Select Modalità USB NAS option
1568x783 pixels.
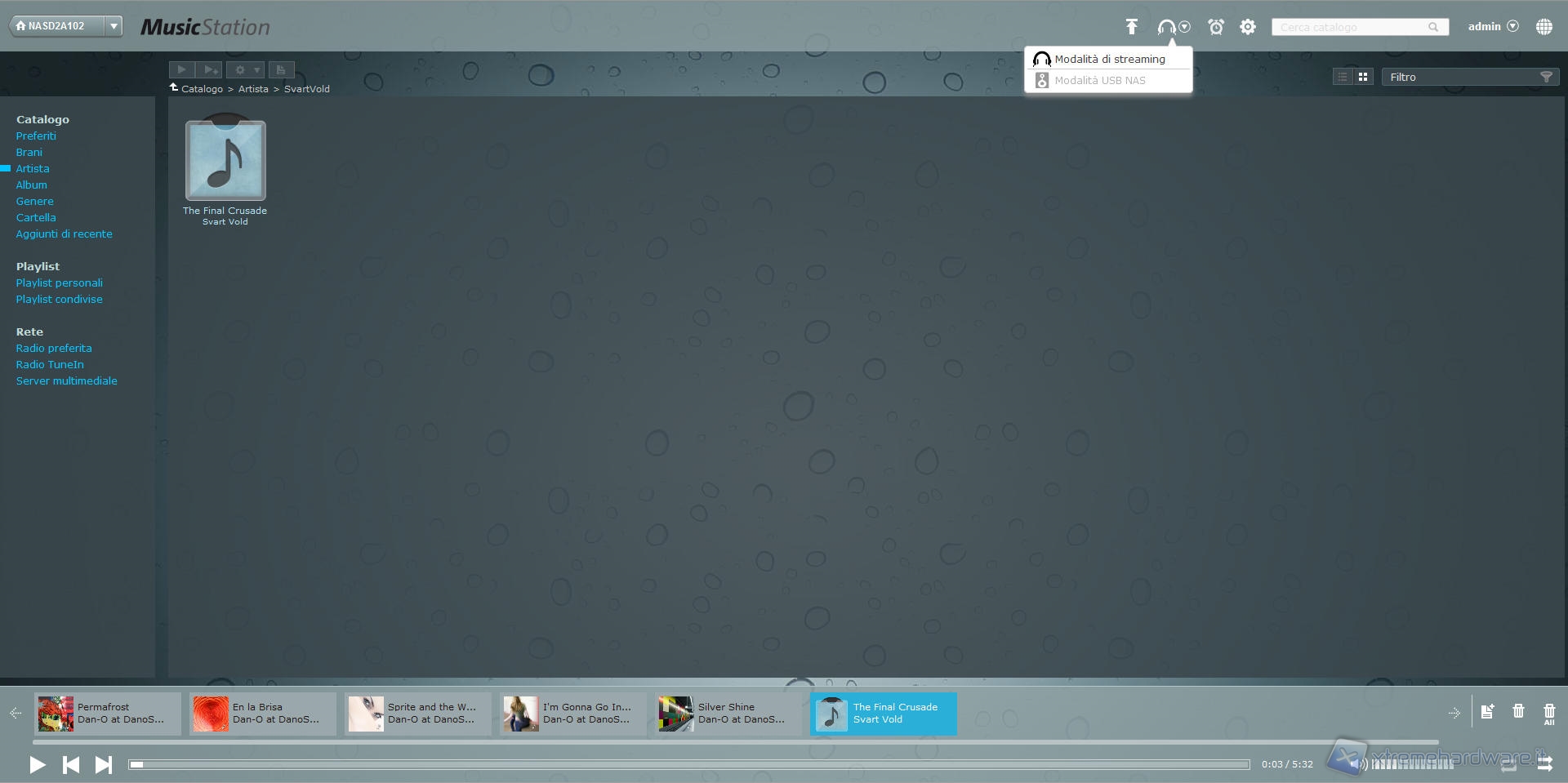[x=1099, y=80]
